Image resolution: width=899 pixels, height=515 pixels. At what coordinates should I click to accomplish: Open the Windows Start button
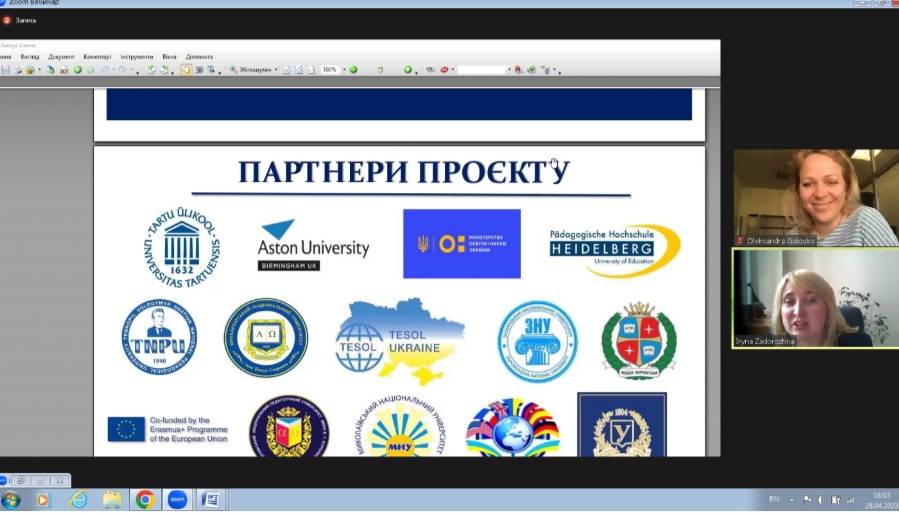[x=10, y=500]
